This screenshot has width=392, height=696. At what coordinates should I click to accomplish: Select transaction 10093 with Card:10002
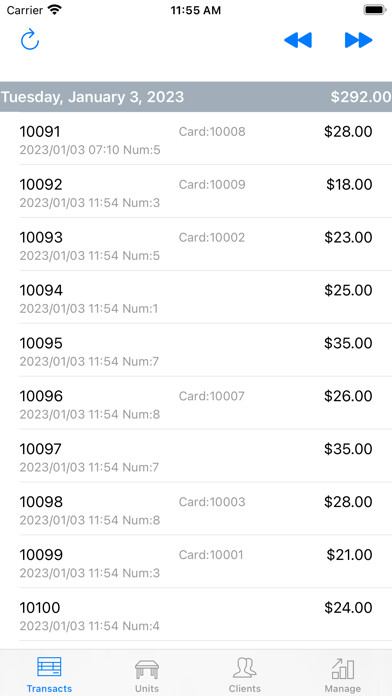(x=196, y=244)
